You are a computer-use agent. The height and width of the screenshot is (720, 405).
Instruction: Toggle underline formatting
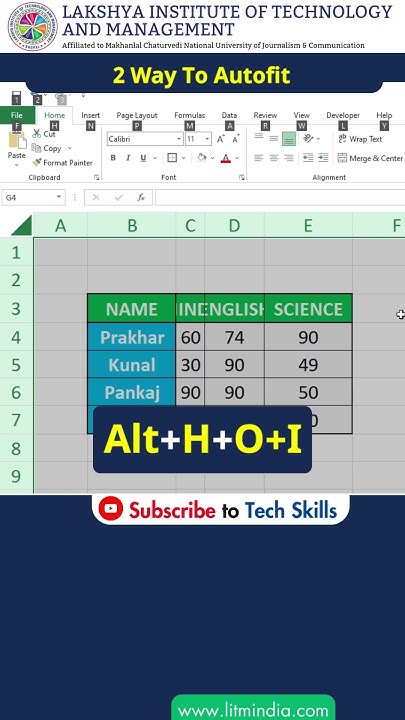tap(143, 158)
